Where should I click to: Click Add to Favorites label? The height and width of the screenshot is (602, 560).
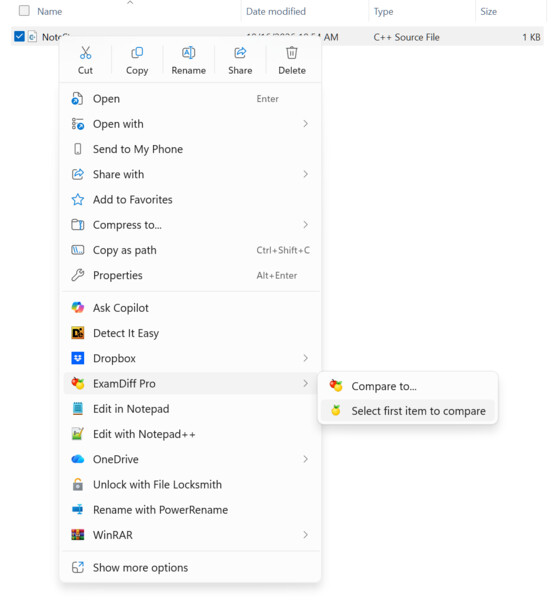(133, 200)
